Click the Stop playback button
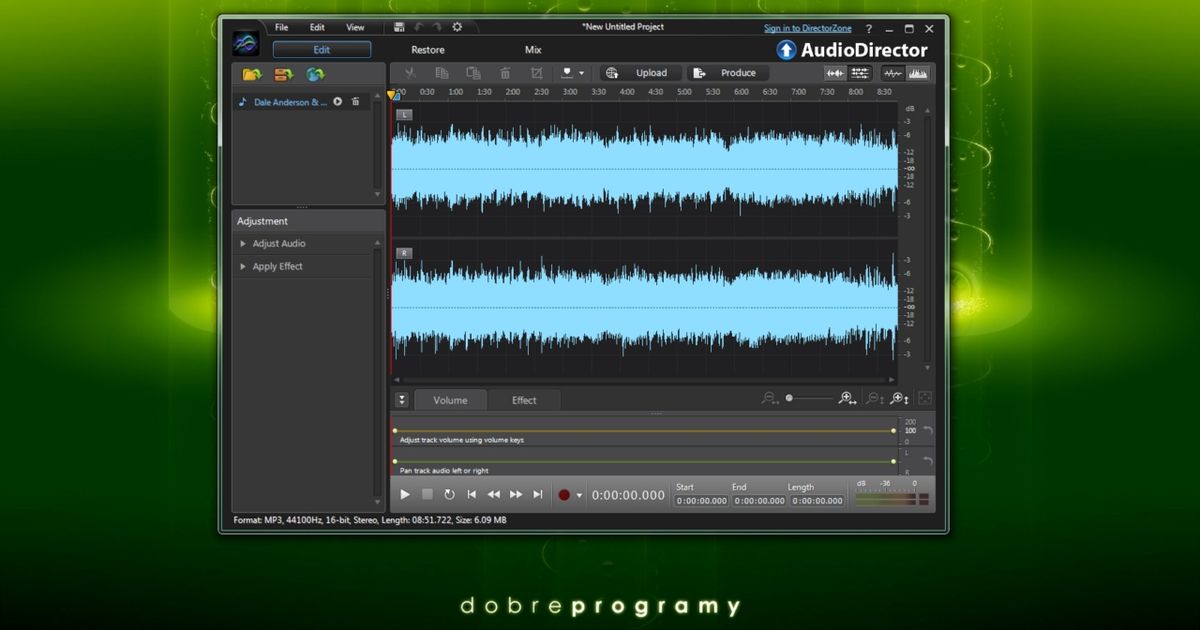The height and width of the screenshot is (630, 1200). point(427,494)
